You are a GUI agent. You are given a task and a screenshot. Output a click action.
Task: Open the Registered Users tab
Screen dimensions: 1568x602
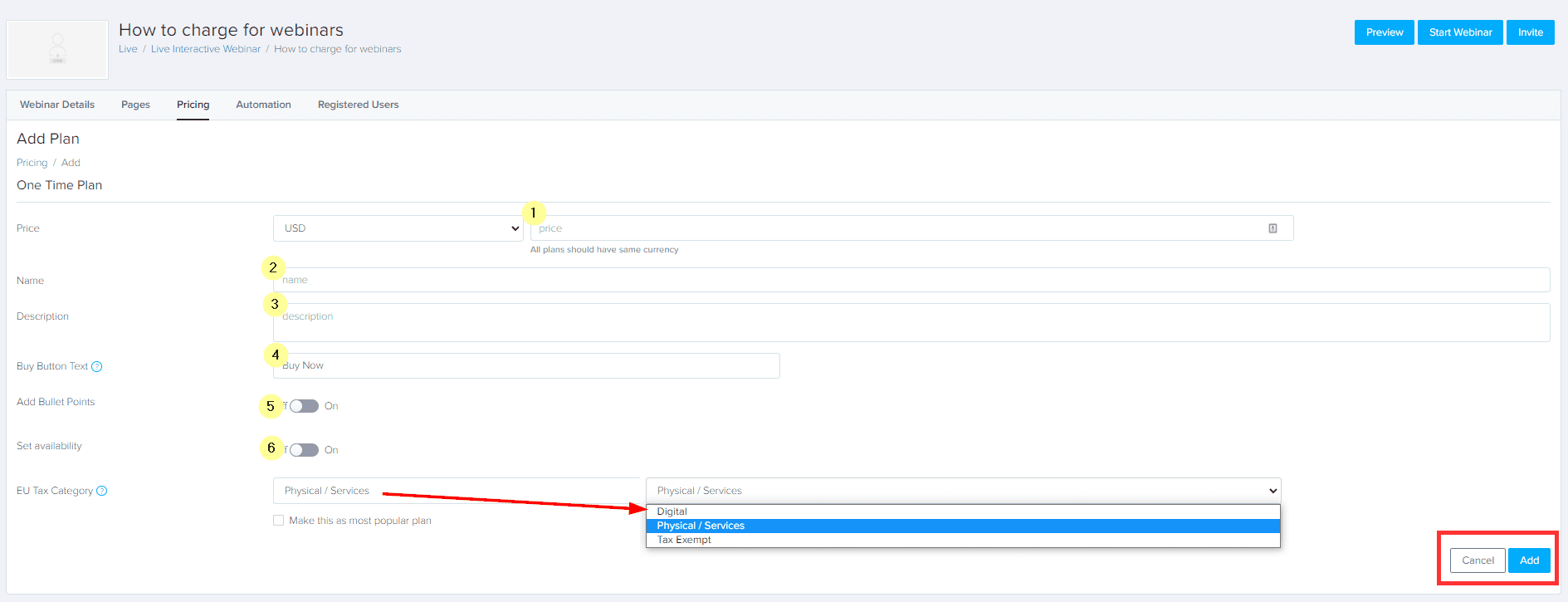point(358,105)
